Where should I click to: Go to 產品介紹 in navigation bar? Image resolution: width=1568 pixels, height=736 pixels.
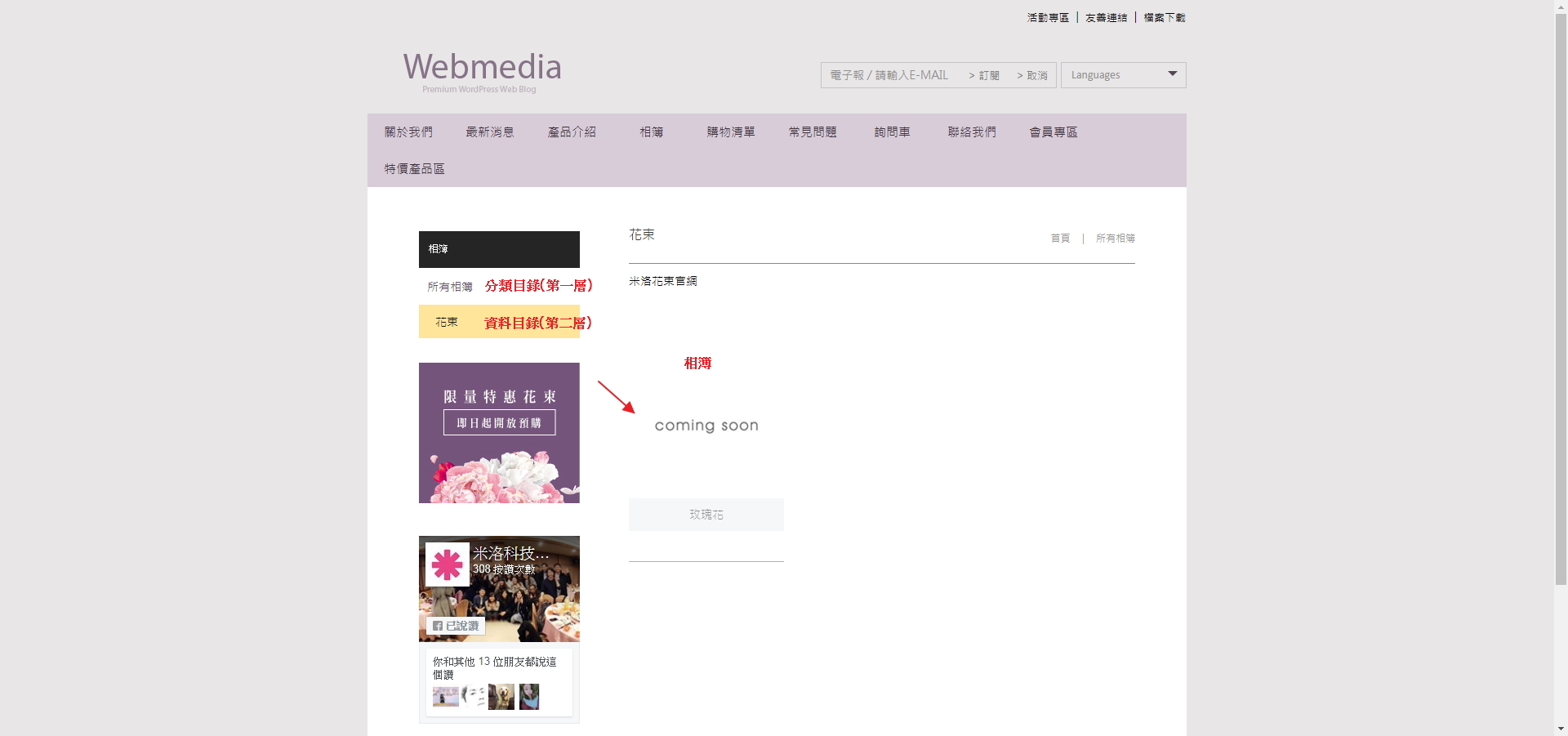click(572, 132)
